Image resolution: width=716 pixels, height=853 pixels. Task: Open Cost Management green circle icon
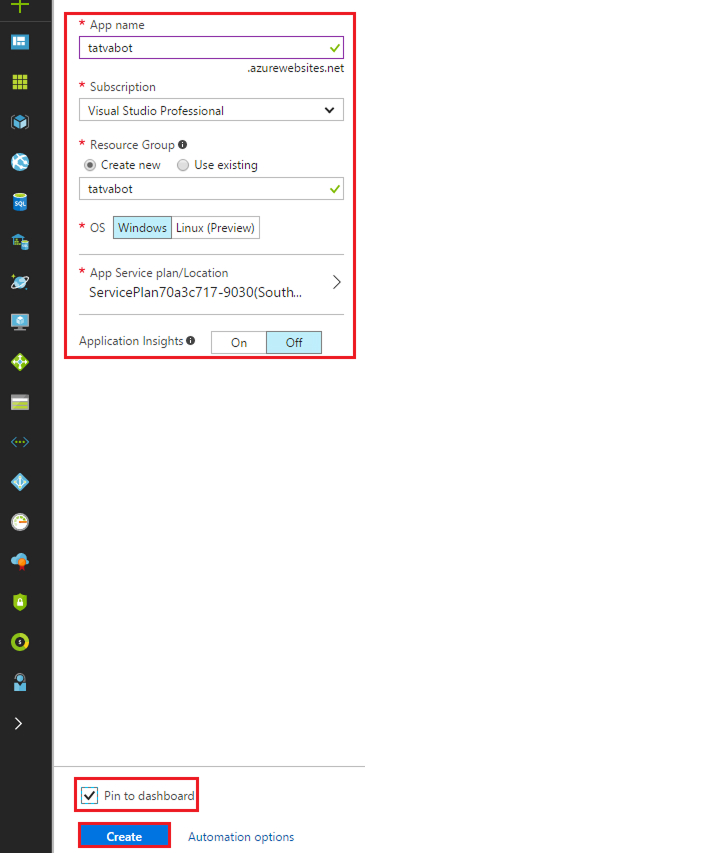(x=20, y=642)
